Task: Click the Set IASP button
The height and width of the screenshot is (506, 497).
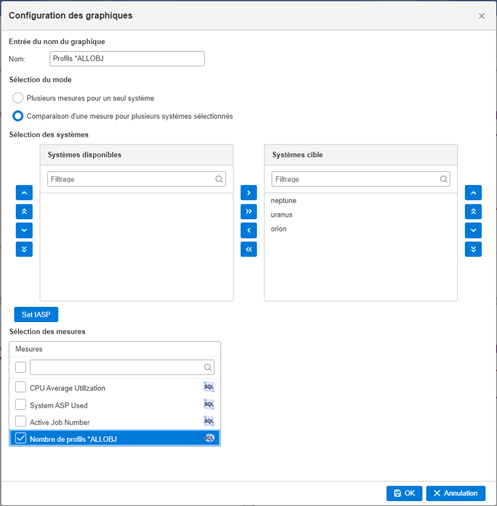Action: click(x=36, y=314)
